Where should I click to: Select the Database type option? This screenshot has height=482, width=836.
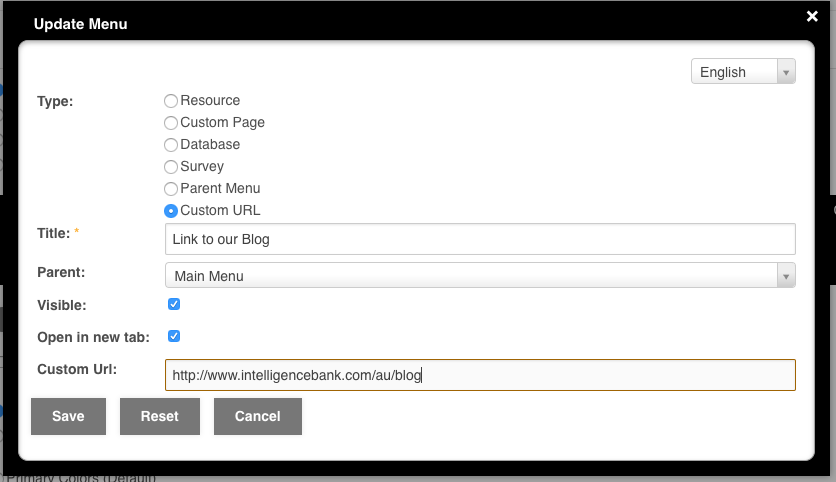pyautogui.click(x=171, y=145)
